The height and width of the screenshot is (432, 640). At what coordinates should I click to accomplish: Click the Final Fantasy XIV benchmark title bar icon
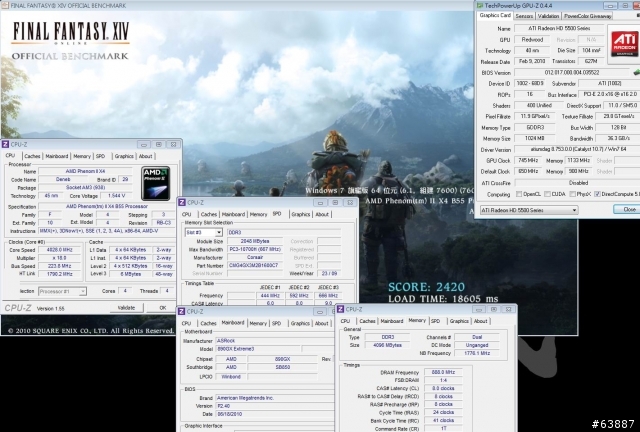[x=4, y=5]
